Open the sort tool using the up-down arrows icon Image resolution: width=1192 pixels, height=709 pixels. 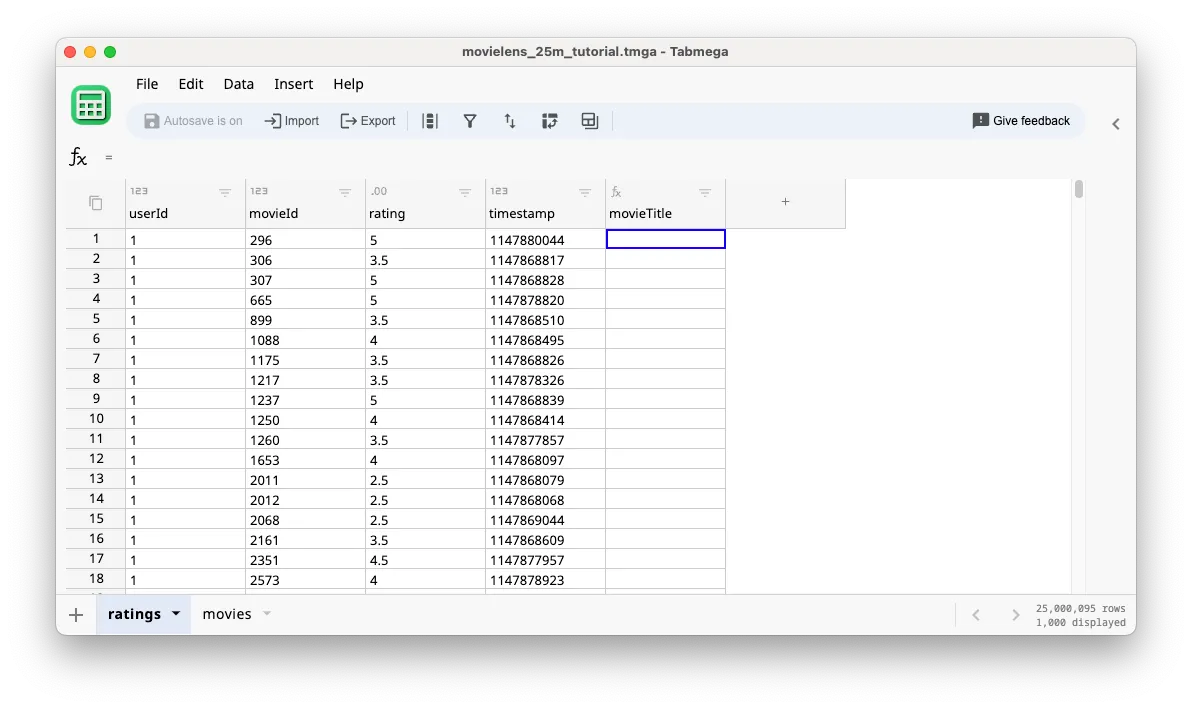(510, 120)
